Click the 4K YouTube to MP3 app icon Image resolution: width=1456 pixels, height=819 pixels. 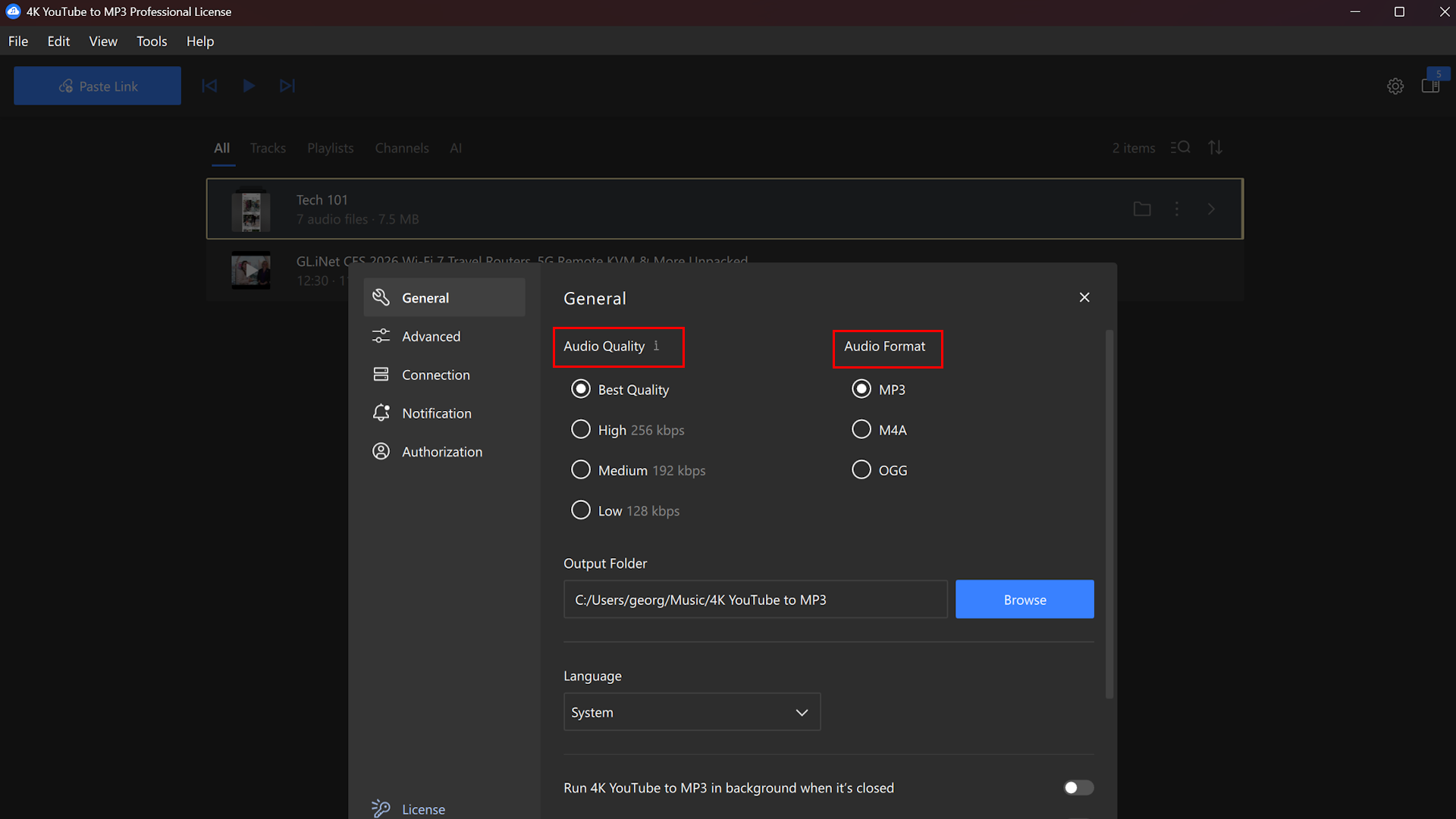tap(13, 11)
